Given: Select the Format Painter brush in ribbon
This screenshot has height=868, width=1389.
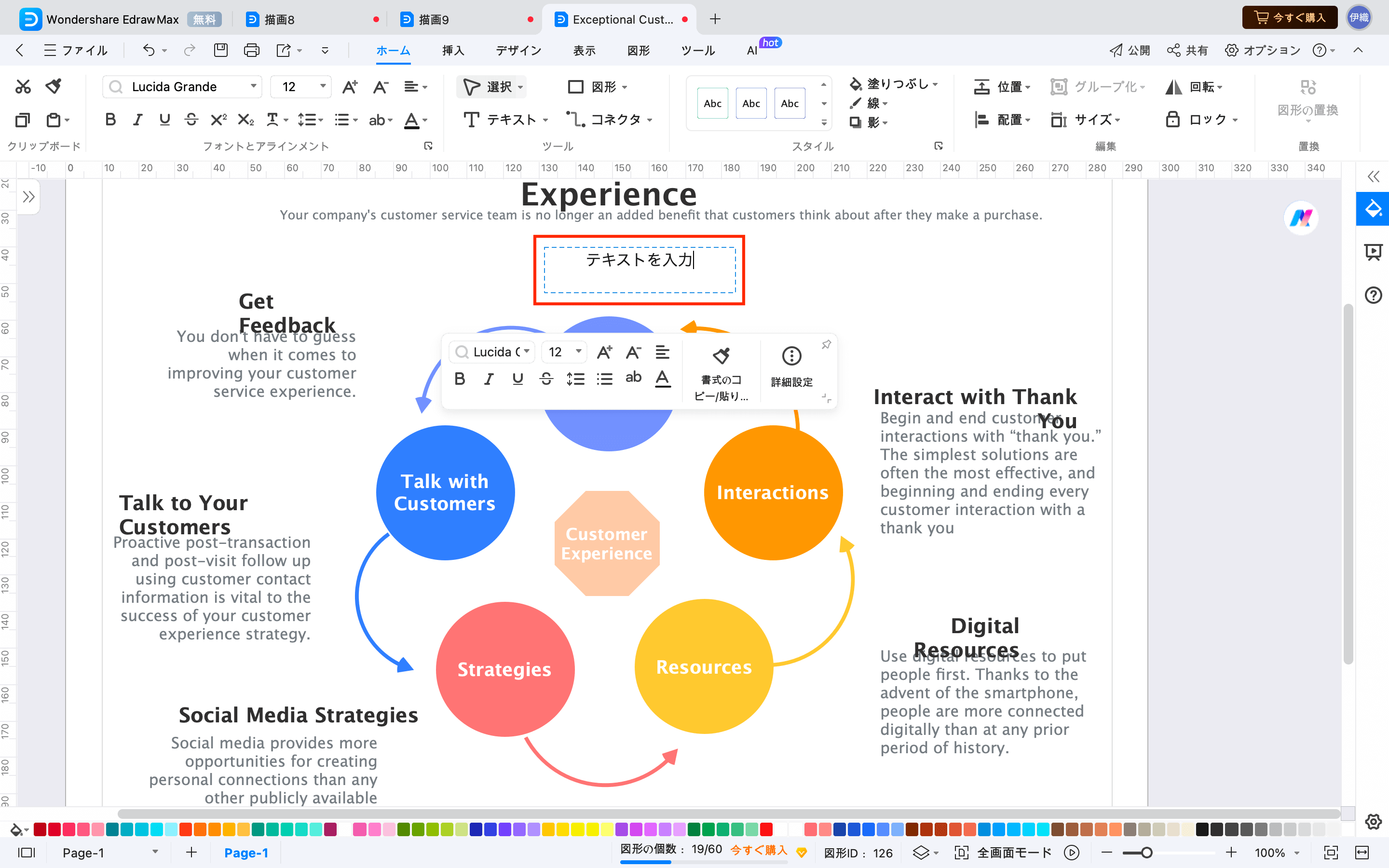Looking at the screenshot, I should tap(54, 87).
